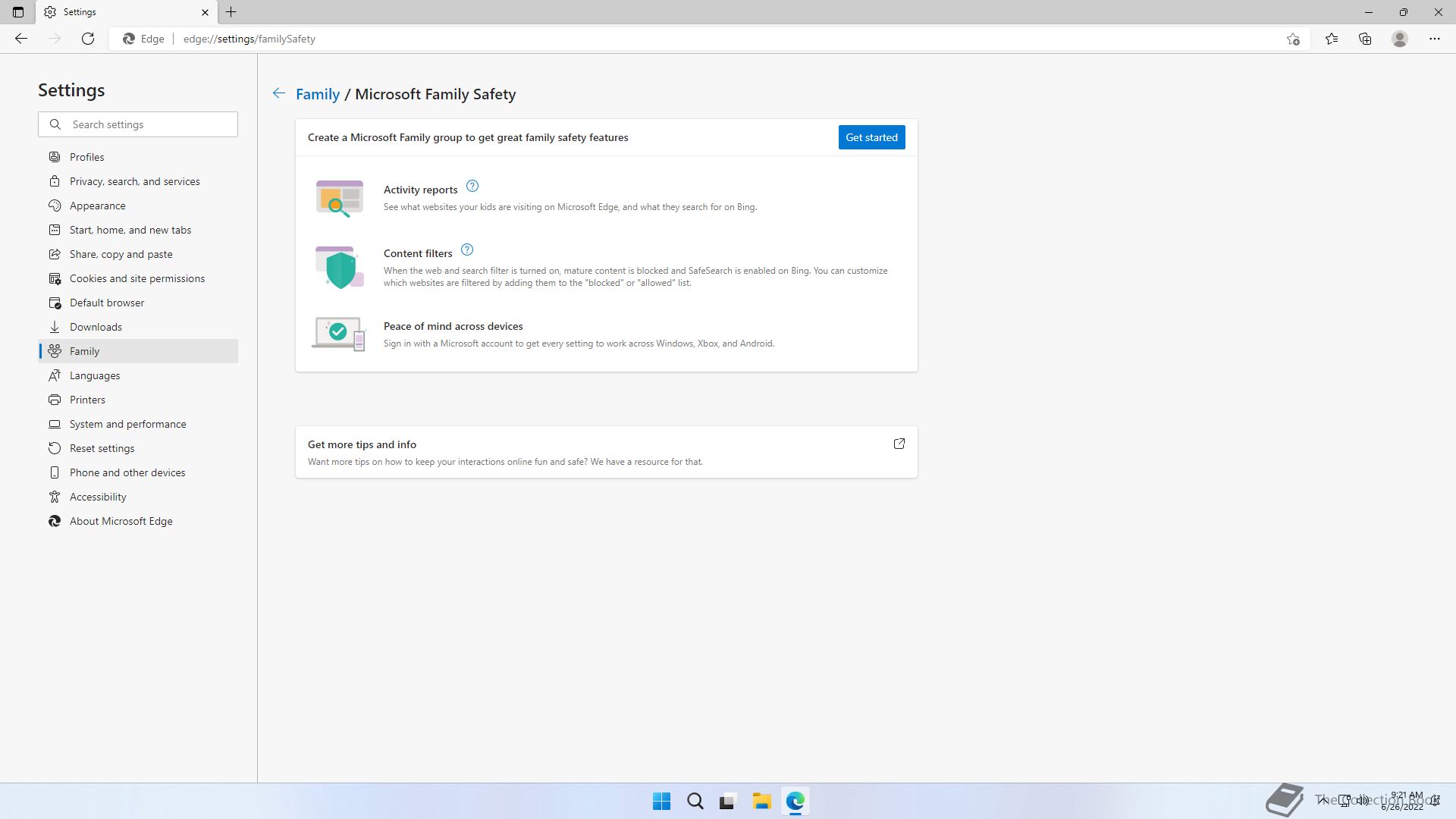Screen dimensions: 1456x819
Task: Open Phone and other devices section
Action: pyautogui.click(x=138, y=472)
